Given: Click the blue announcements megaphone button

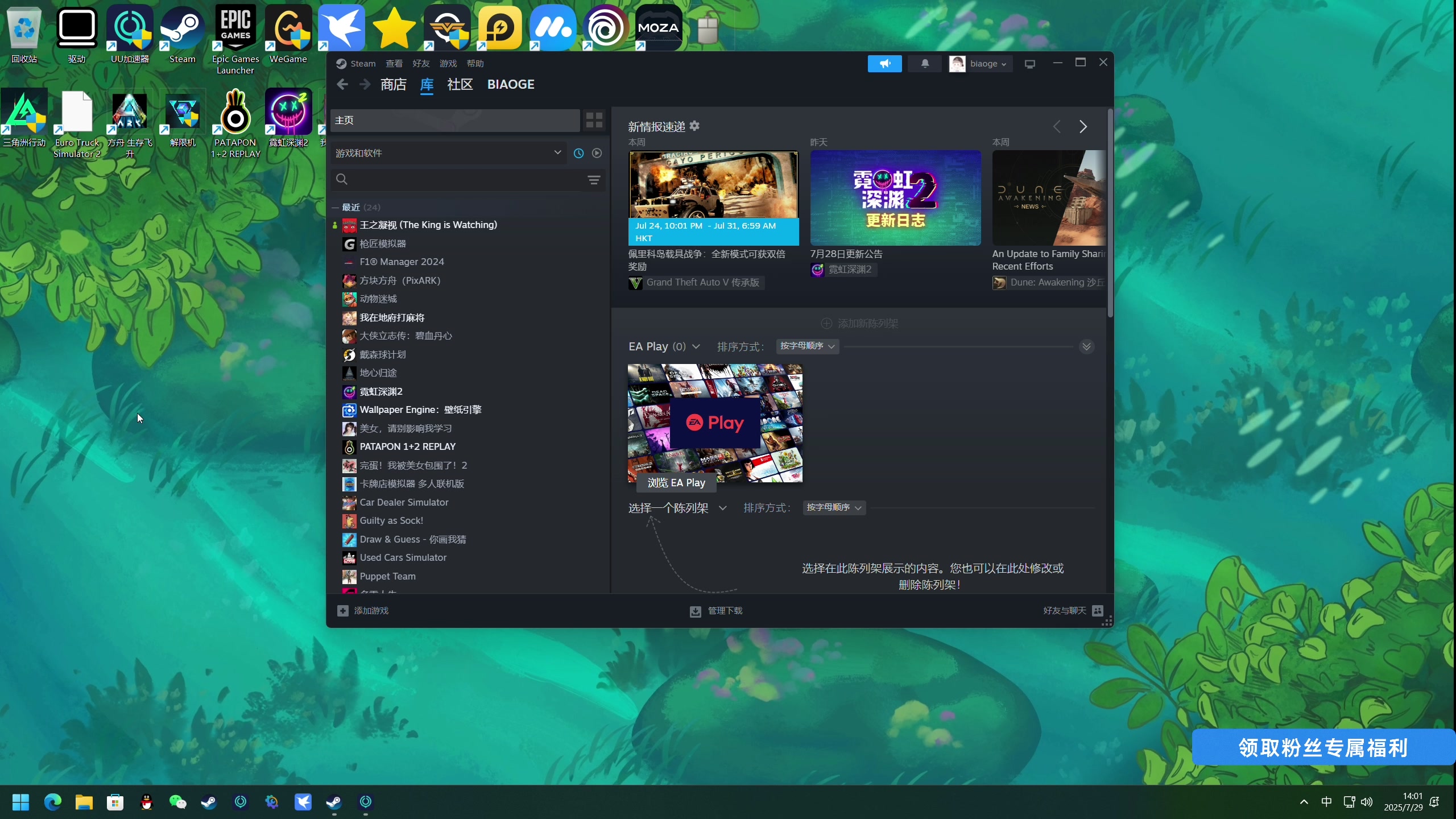Looking at the screenshot, I should click(x=884, y=64).
